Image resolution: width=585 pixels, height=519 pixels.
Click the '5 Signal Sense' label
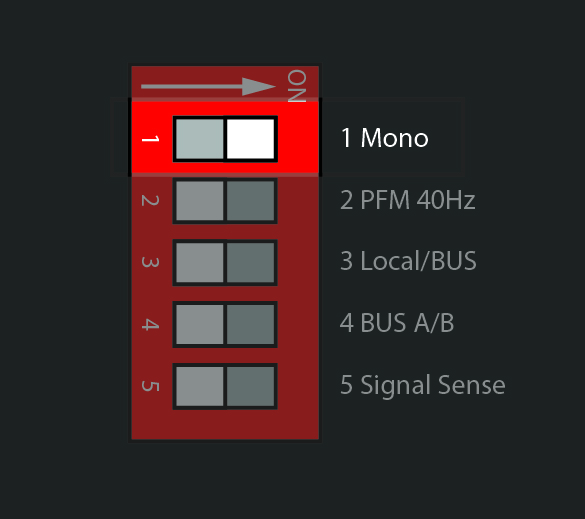click(x=423, y=385)
